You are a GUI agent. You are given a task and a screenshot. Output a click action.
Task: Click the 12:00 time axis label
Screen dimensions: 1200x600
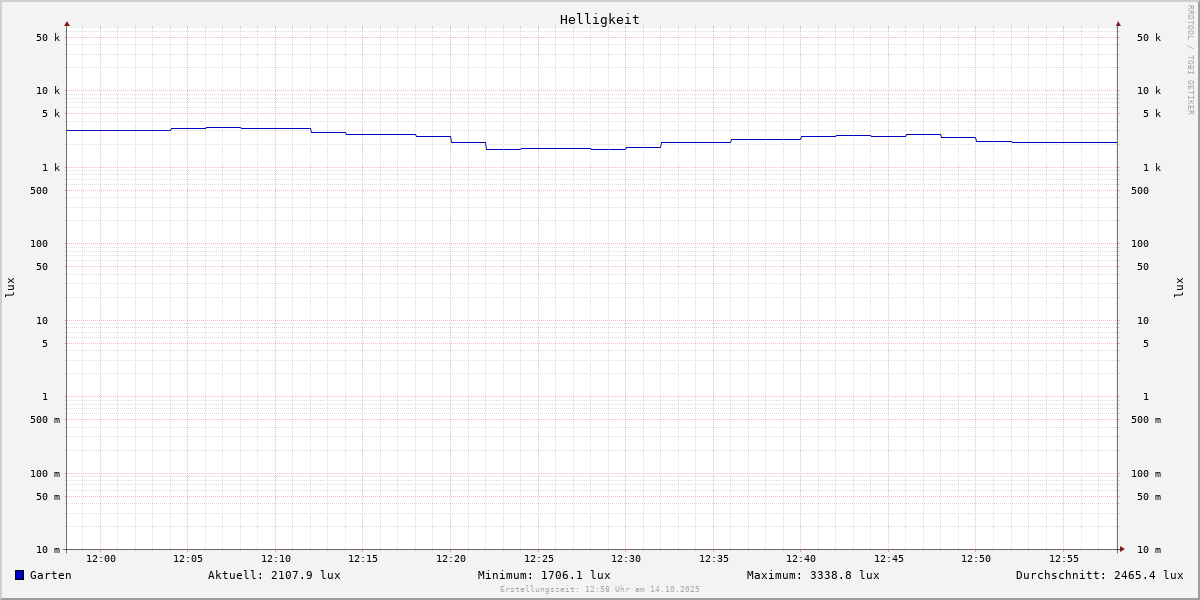[x=101, y=559]
